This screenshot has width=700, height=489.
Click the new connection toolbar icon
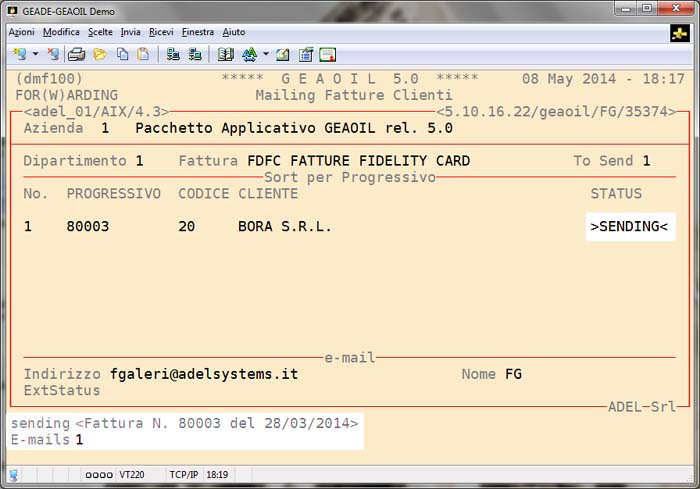point(19,54)
